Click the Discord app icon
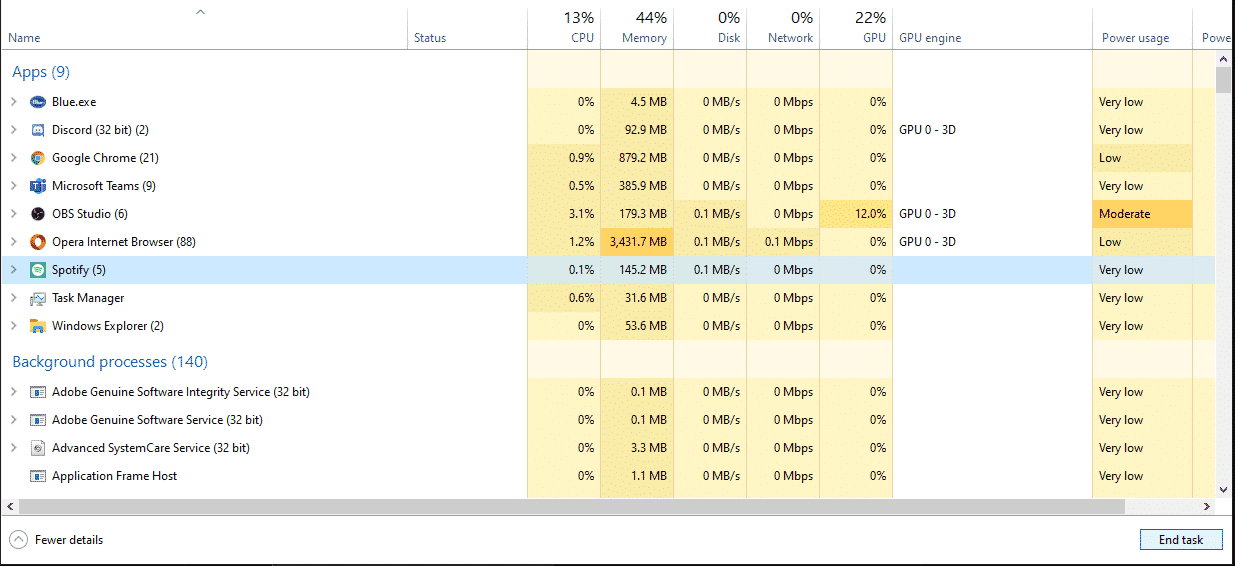 (x=38, y=130)
